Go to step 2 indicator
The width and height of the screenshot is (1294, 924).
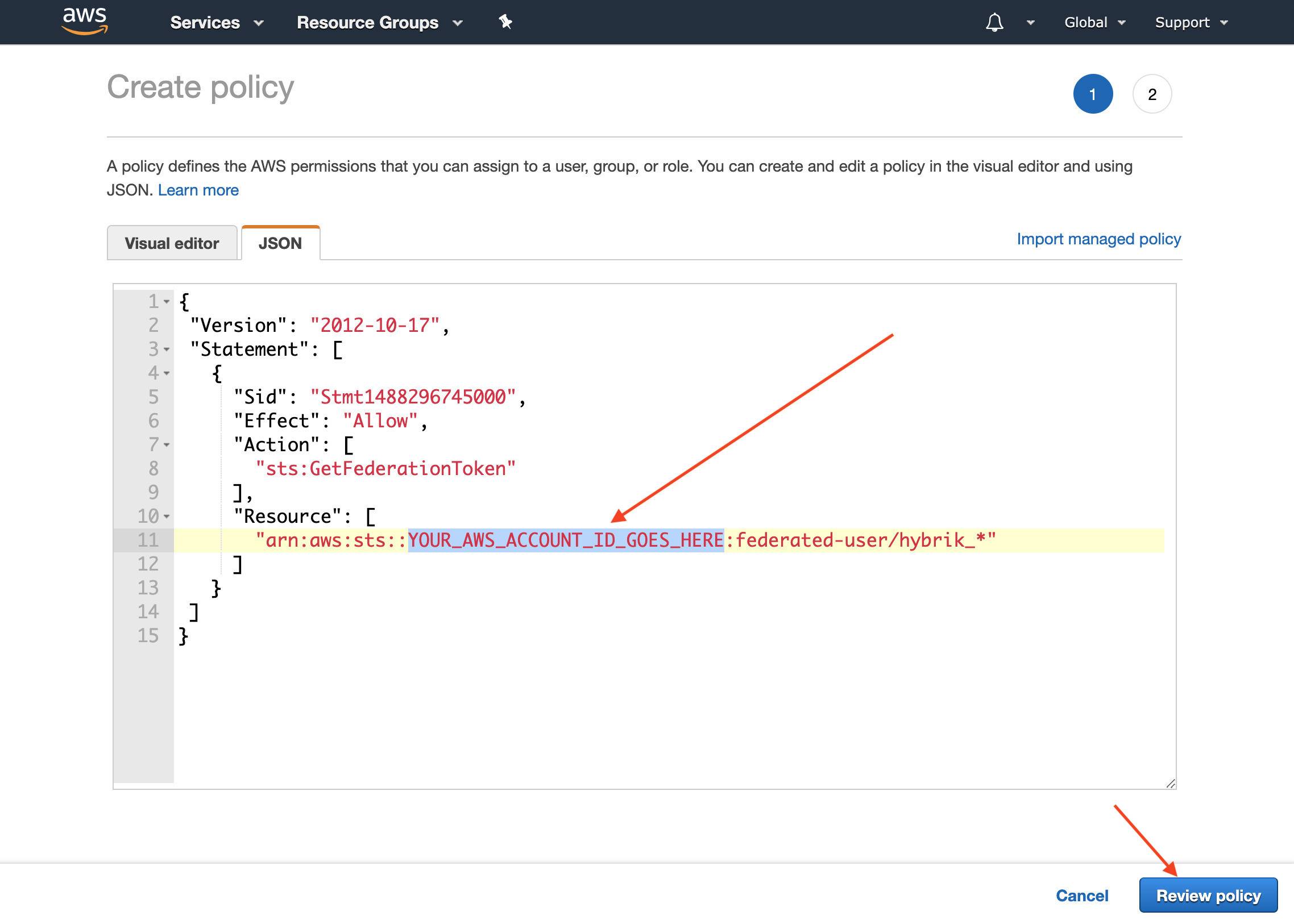click(1152, 94)
